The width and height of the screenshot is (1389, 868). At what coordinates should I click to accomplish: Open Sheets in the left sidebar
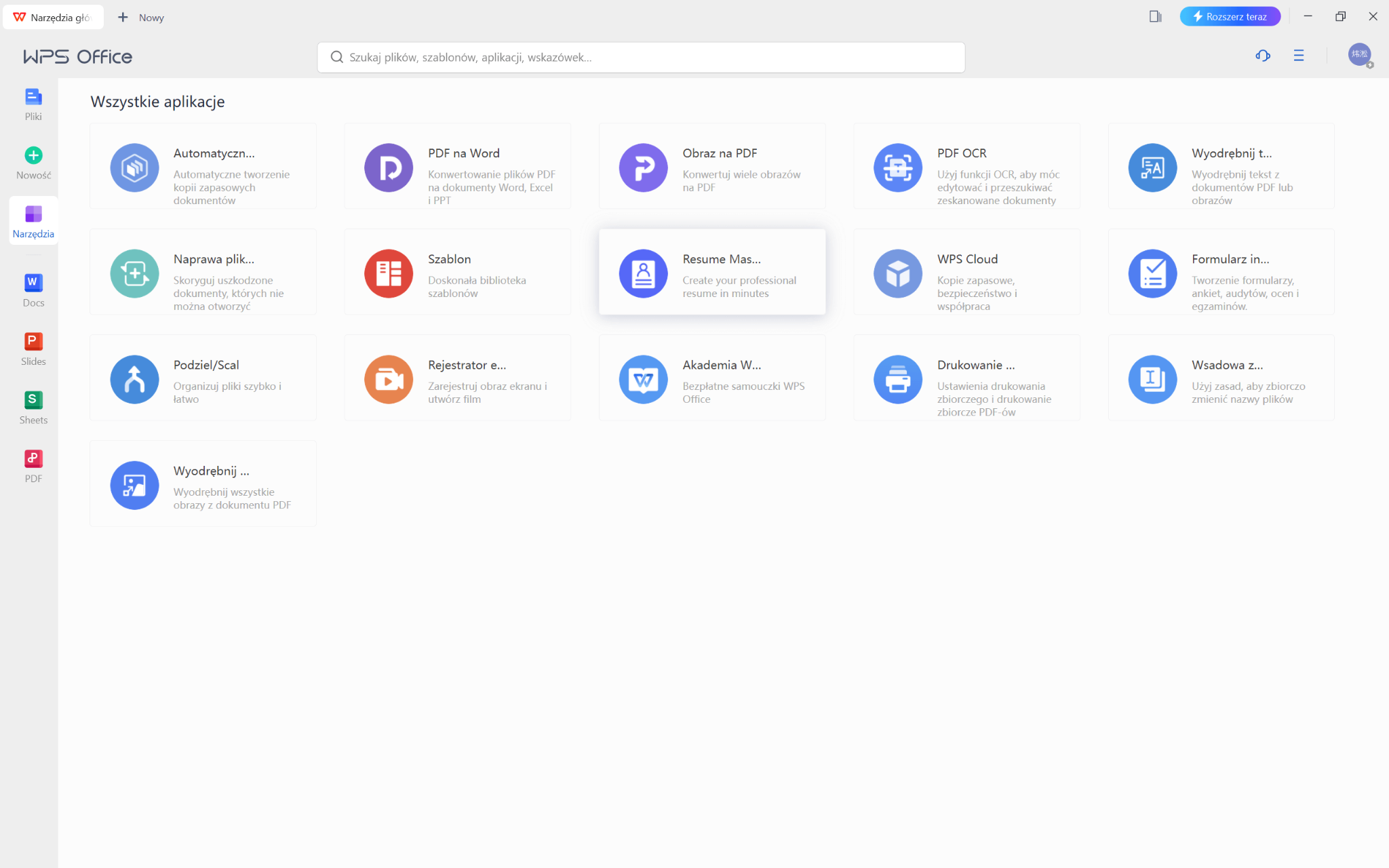33,408
